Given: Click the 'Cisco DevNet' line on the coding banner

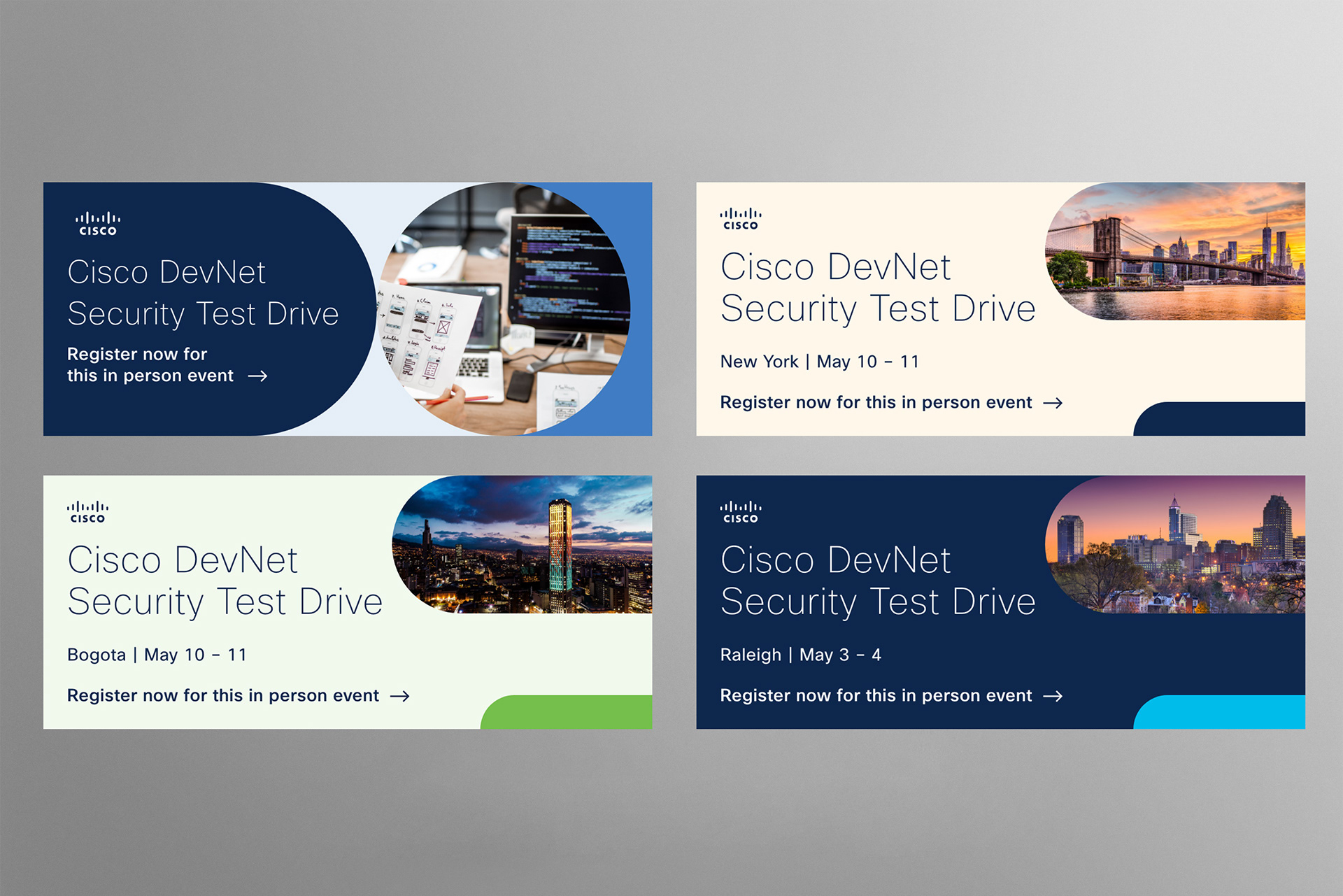Looking at the screenshot, I should (x=166, y=272).
